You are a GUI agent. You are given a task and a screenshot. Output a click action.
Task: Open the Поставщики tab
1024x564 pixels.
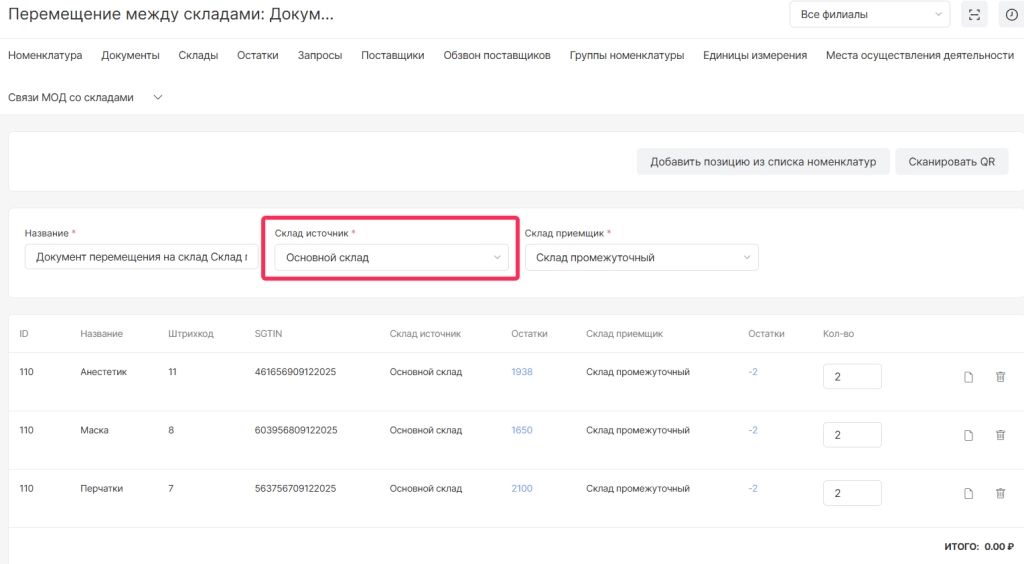pyautogui.click(x=392, y=56)
